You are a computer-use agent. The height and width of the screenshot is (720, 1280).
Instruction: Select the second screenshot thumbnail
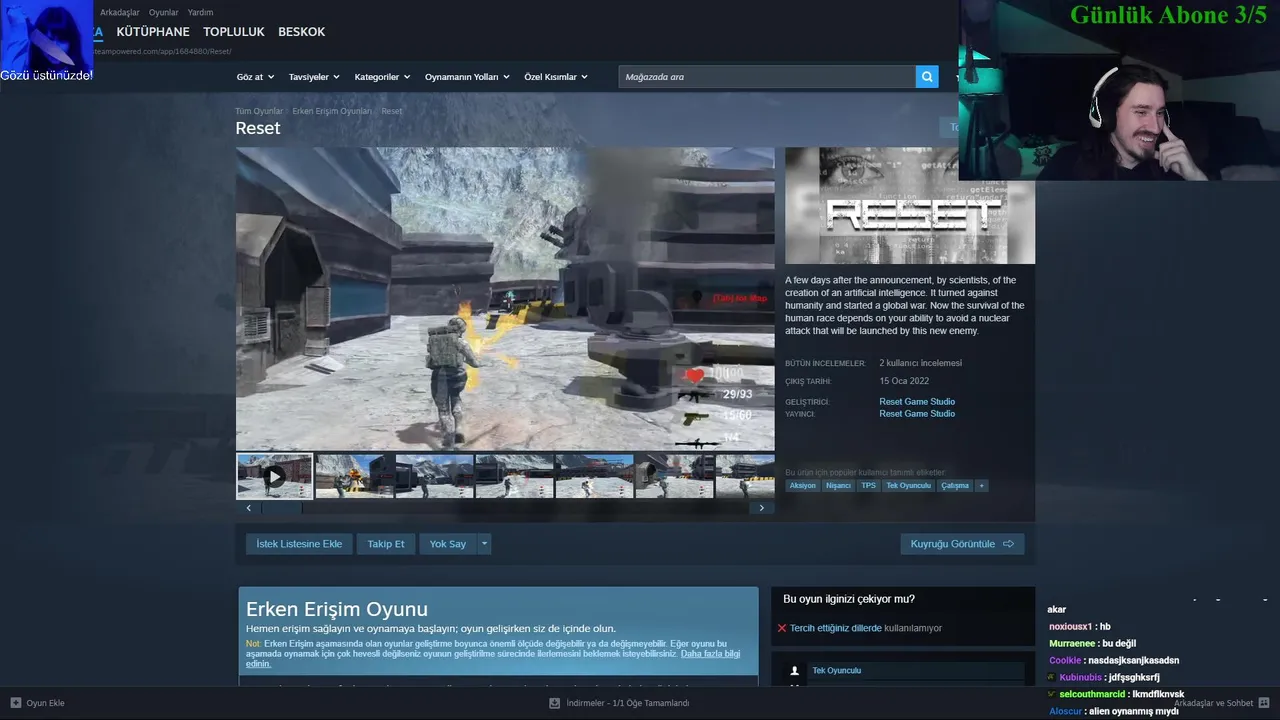tap(354, 477)
